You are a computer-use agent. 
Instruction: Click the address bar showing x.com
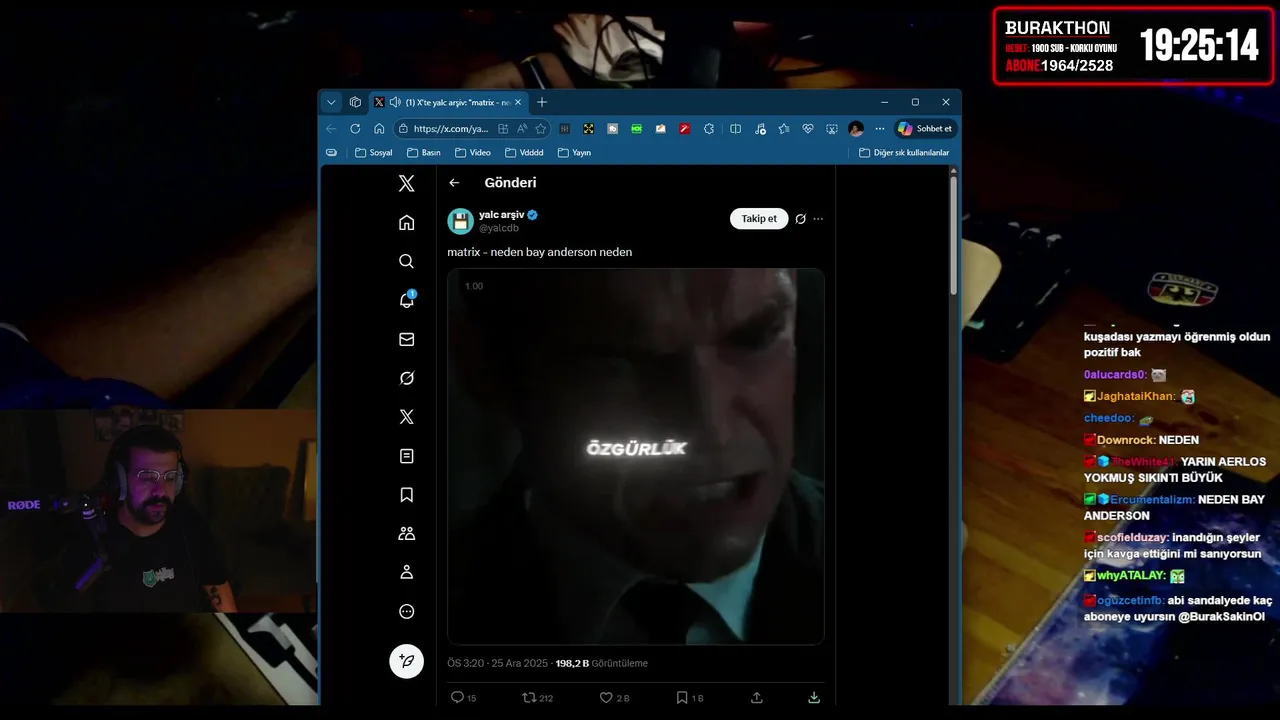point(472,128)
